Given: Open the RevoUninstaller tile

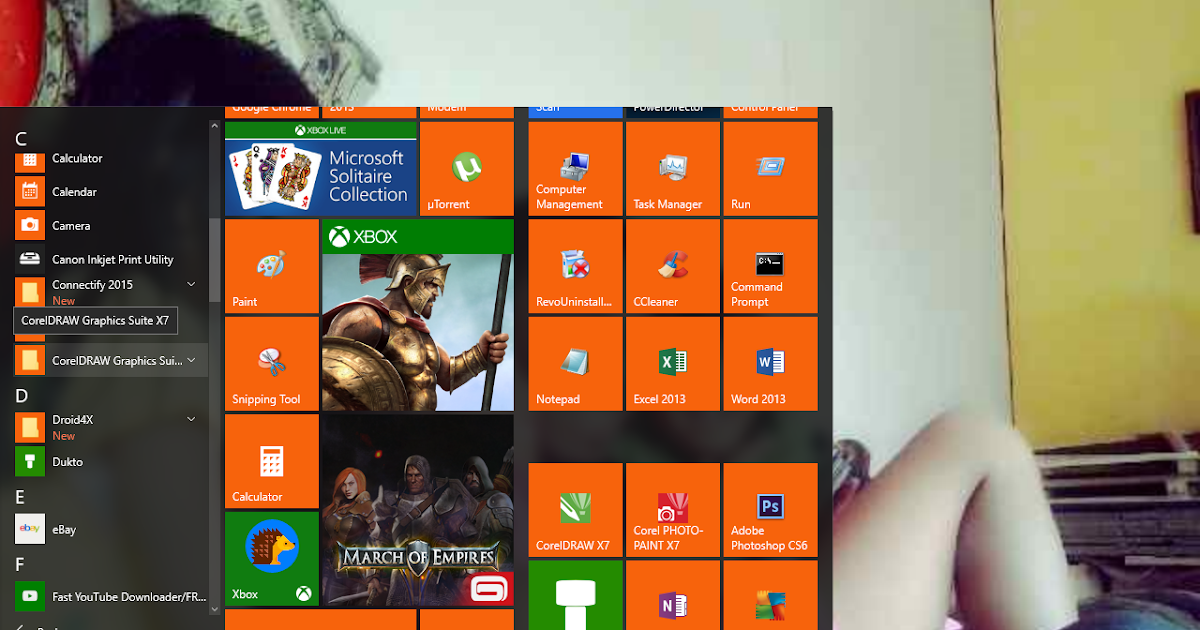Looking at the screenshot, I should (x=575, y=266).
